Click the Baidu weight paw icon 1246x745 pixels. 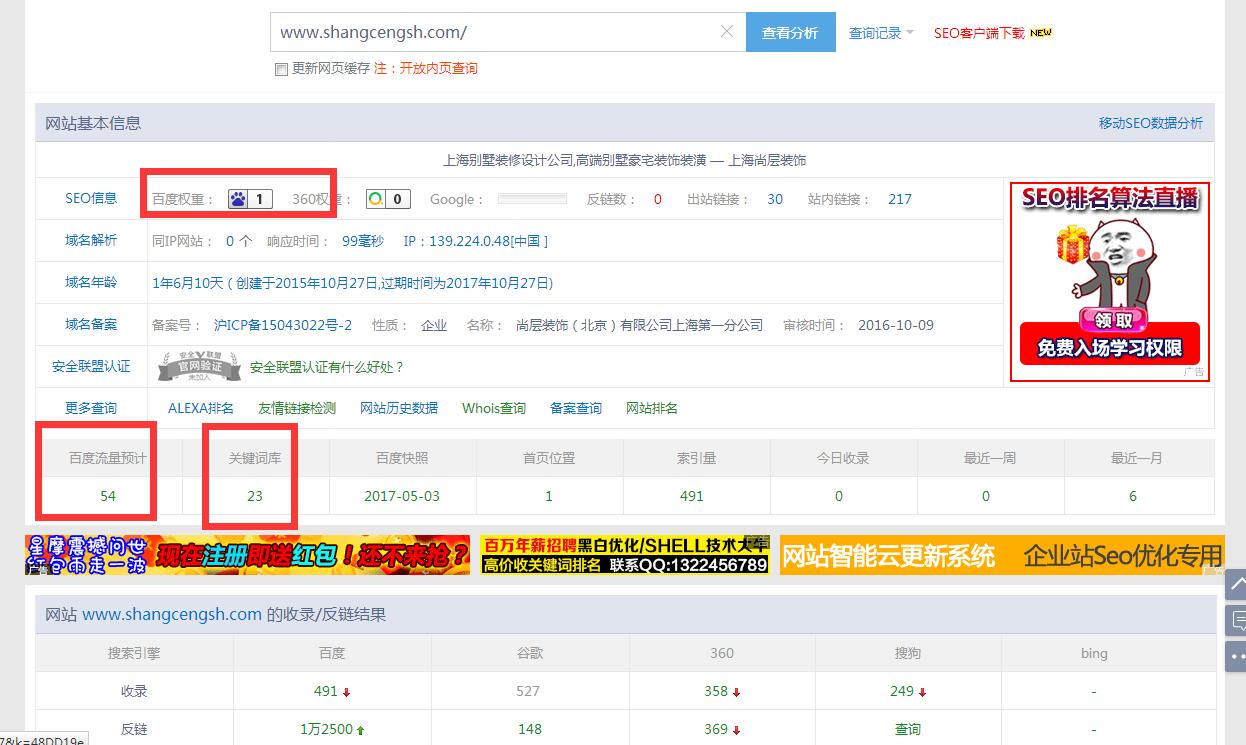click(x=238, y=199)
